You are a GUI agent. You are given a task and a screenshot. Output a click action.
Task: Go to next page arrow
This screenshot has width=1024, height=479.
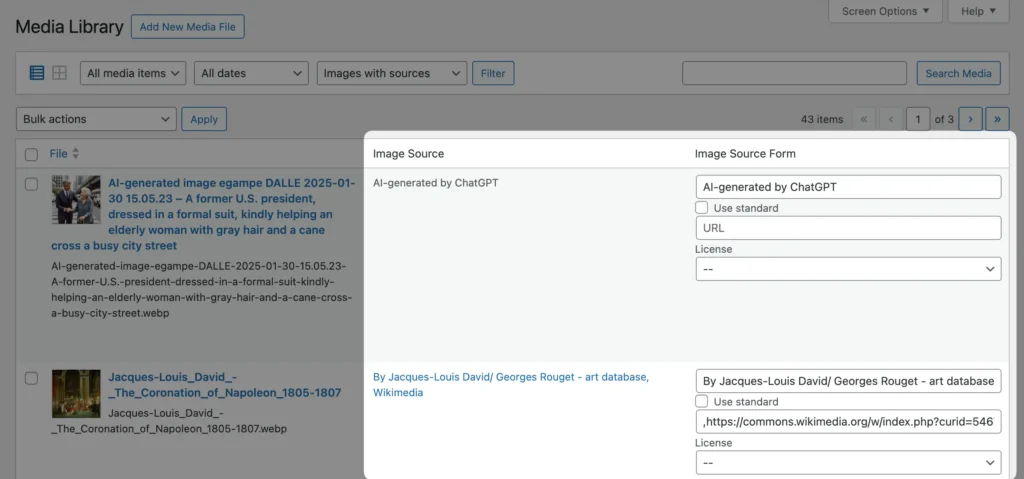click(970, 119)
